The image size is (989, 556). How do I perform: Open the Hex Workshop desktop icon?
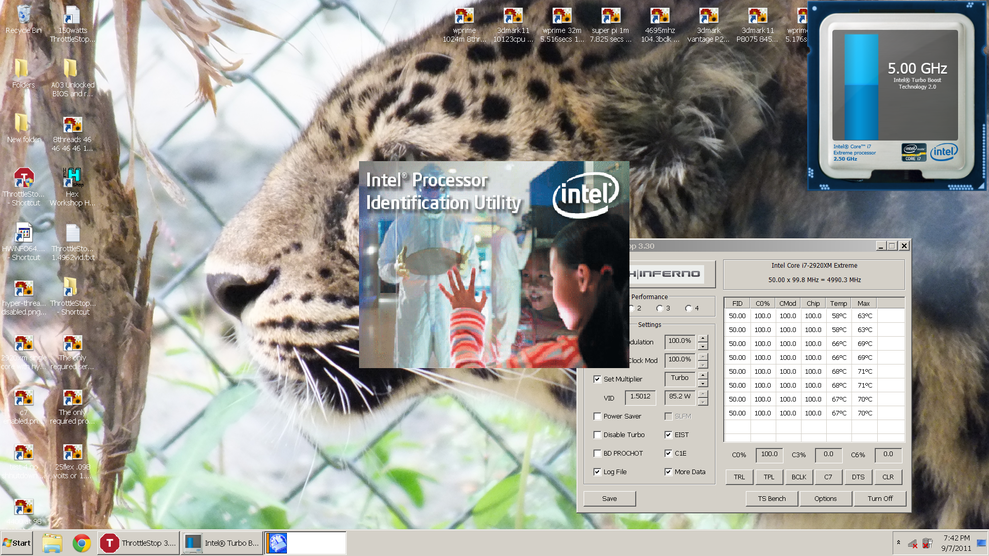[73, 187]
